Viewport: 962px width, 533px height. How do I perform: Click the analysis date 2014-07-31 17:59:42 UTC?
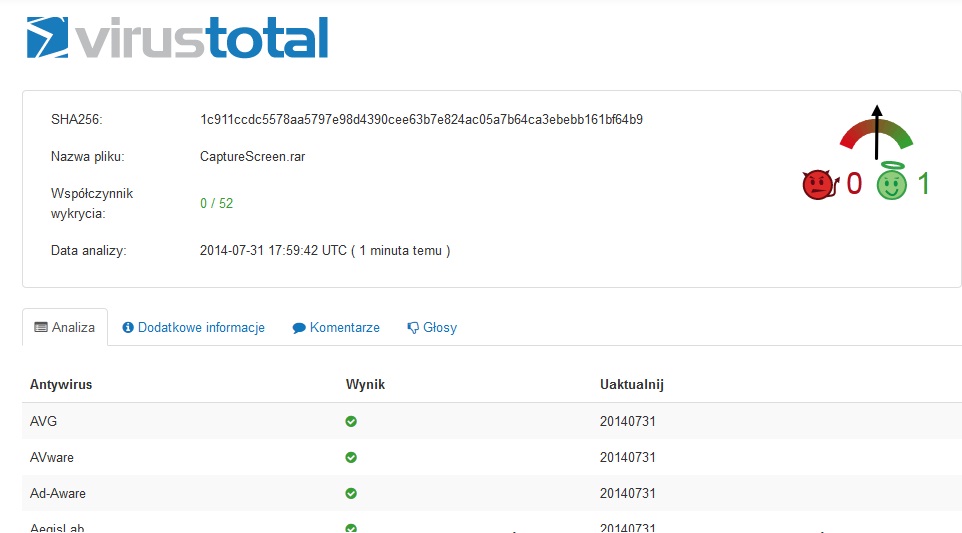tap(273, 251)
